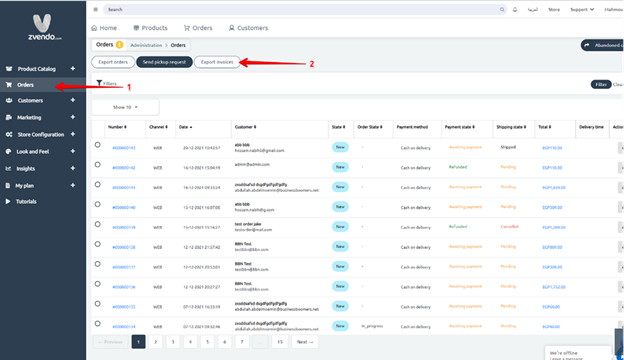Click the share arrow on Abandoned button
Screen dimensions: 624x360
coord(587,45)
